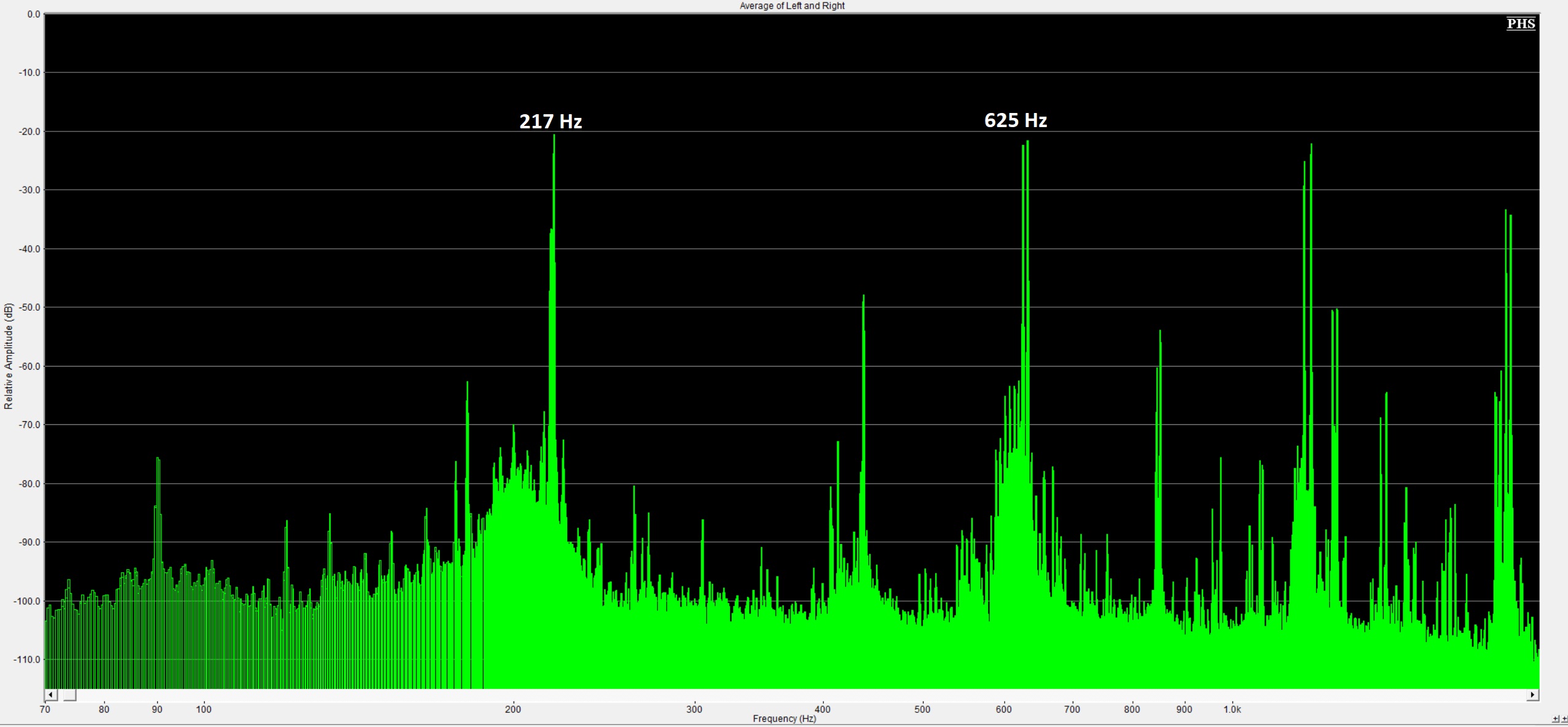
Task: Click the 90 tick on the frequency axis
Action: [157, 709]
